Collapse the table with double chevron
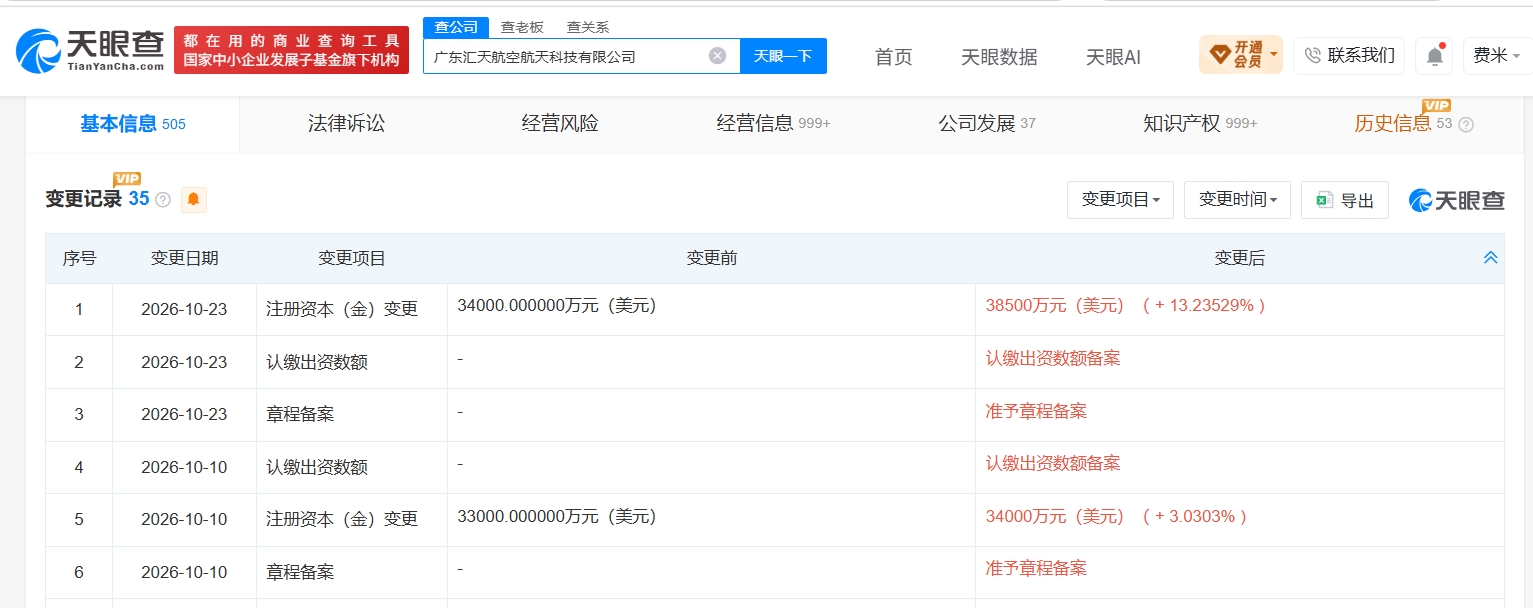This screenshot has width=1533, height=608. click(x=1490, y=258)
